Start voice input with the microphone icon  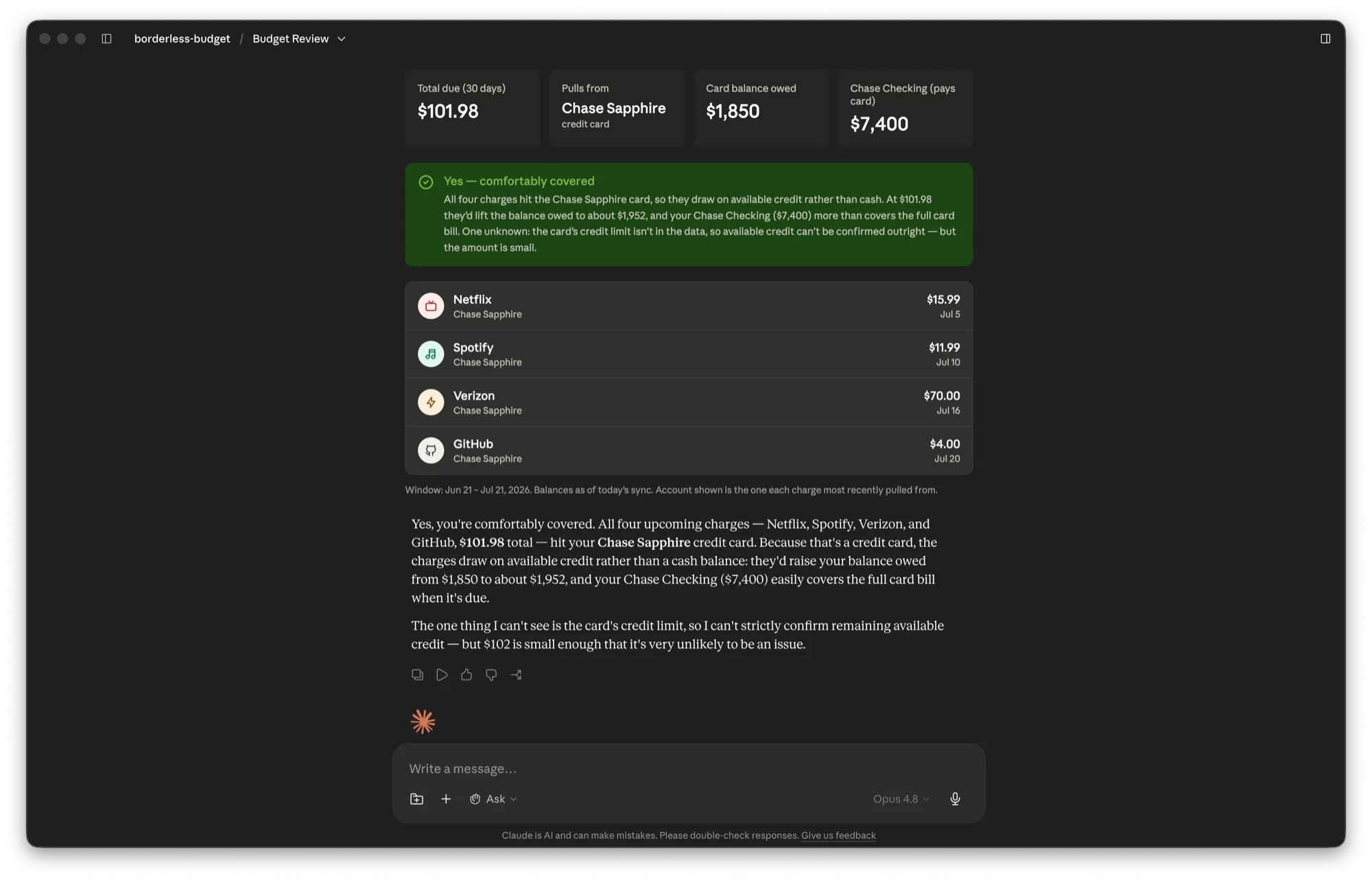[955, 798]
